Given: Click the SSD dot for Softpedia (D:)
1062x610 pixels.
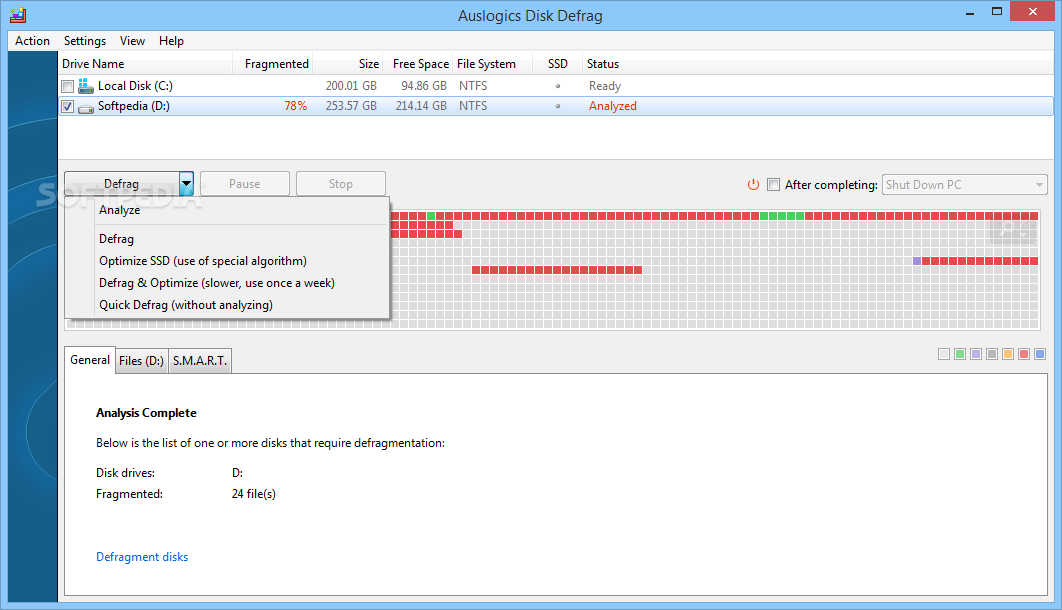Looking at the screenshot, I should (x=558, y=106).
